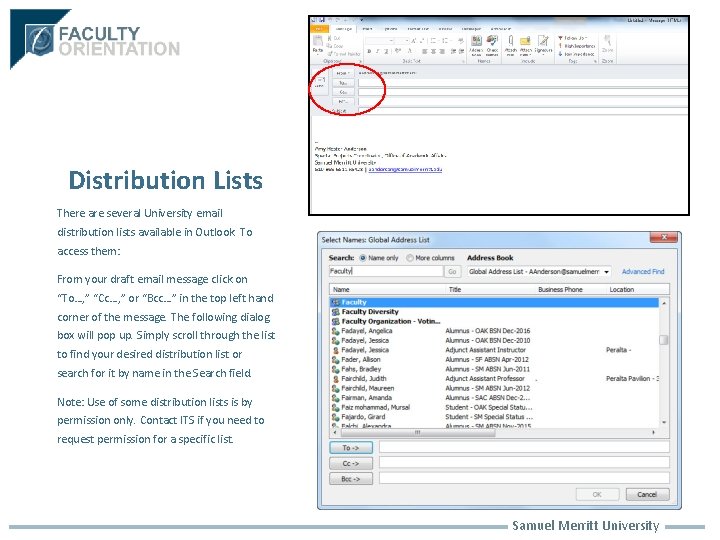The height and width of the screenshot is (540, 720).
Task: Select the Name only radio button
Action: tap(363, 258)
